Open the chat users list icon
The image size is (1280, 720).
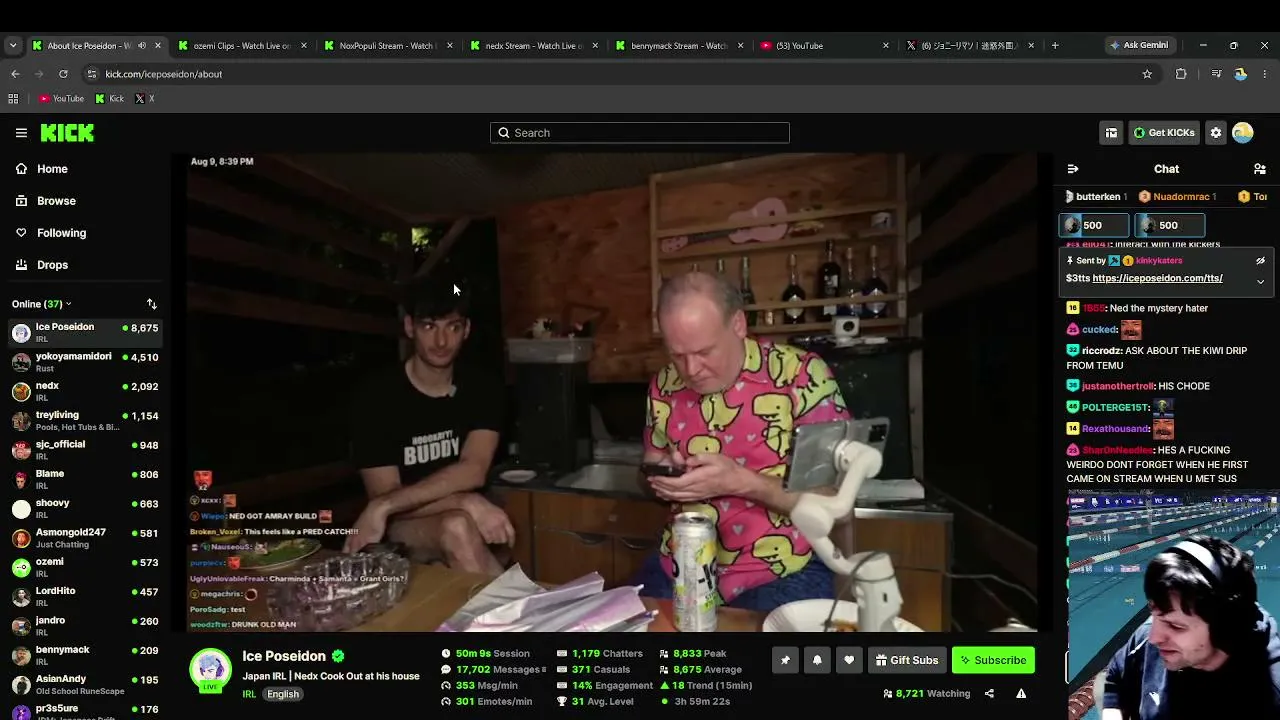[1260, 169]
